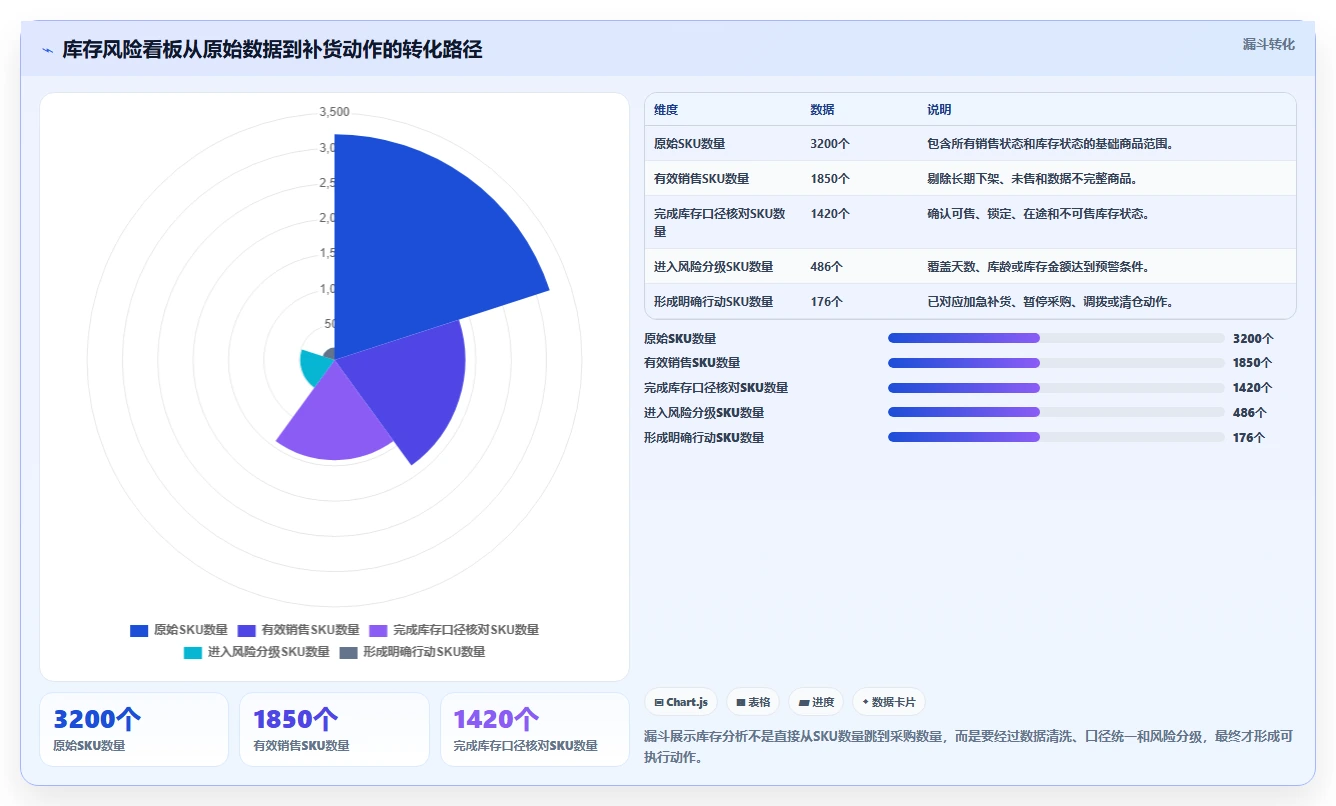Click the 漏斗转化 label in header
The height and width of the screenshot is (806, 1336).
[1269, 45]
